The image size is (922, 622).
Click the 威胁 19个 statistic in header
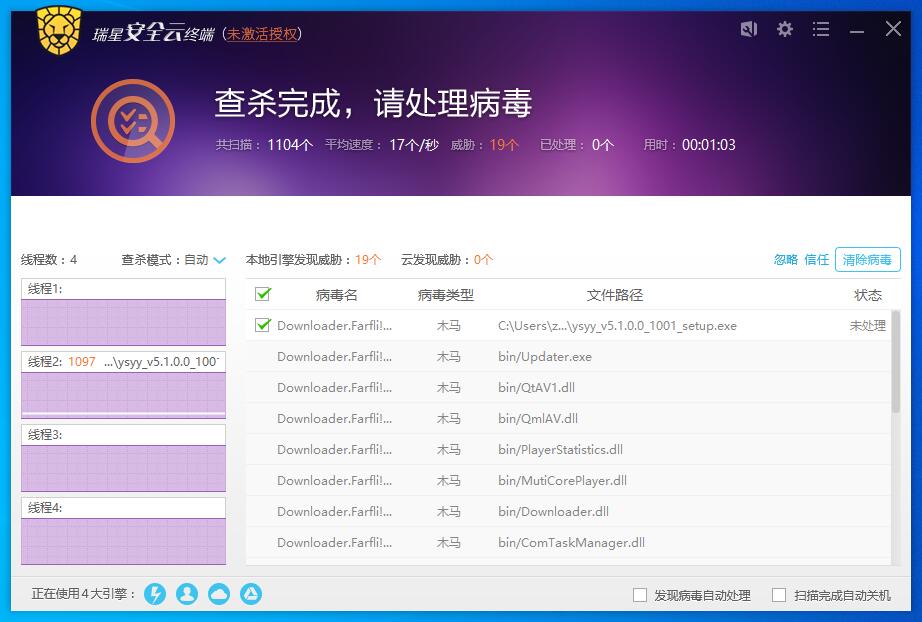[485, 145]
